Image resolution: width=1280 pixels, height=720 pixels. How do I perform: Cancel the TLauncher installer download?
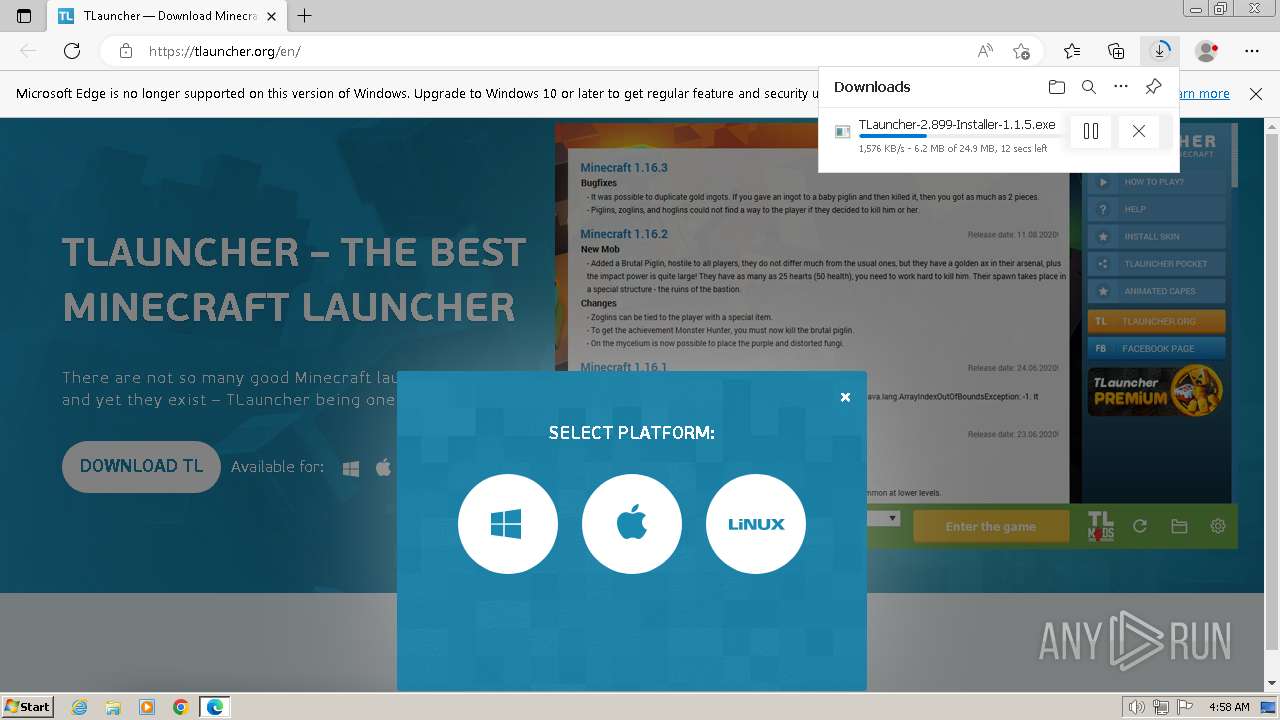tap(1139, 131)
